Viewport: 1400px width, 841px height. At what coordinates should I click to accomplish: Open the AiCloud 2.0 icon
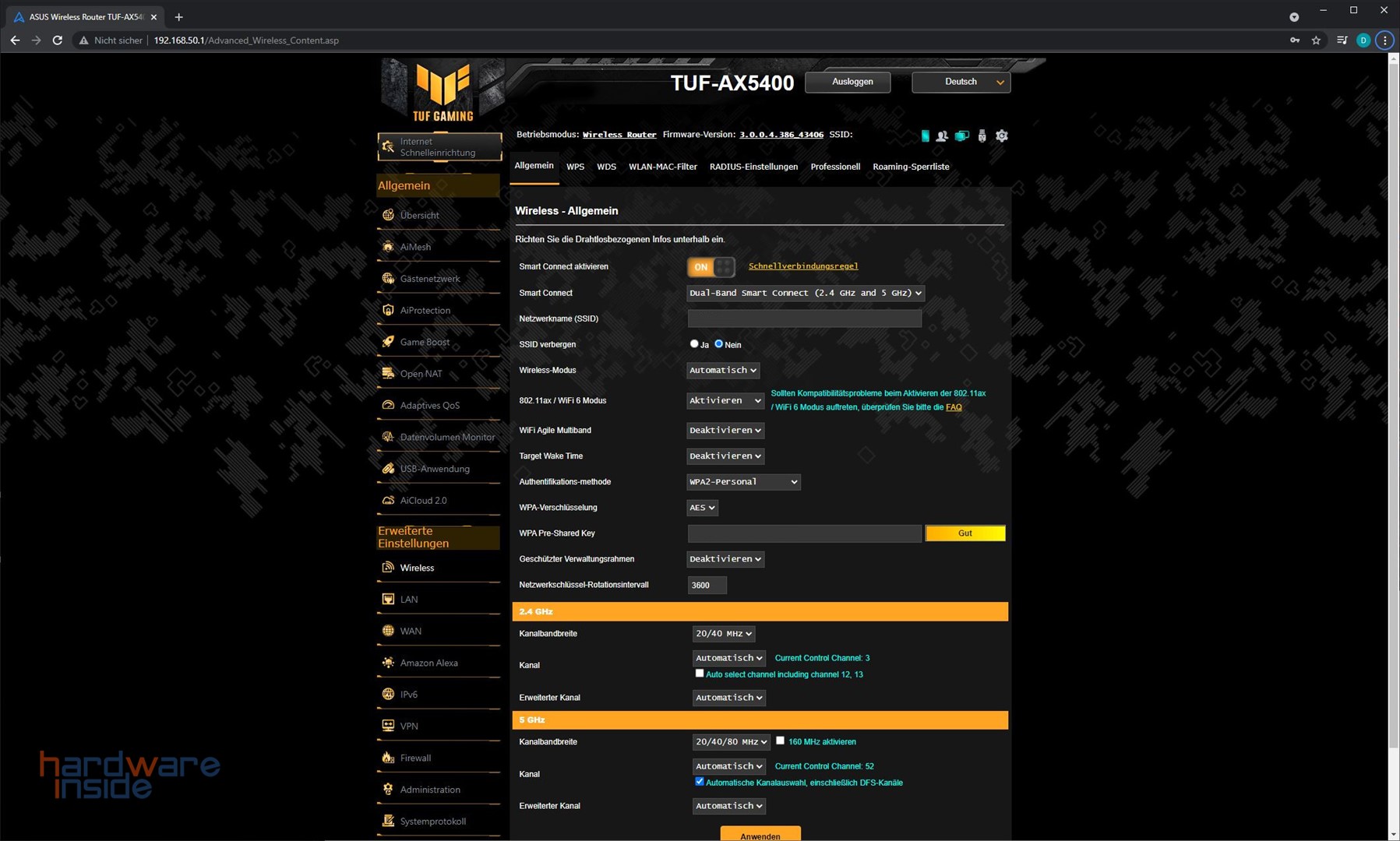tap(388, 501)
